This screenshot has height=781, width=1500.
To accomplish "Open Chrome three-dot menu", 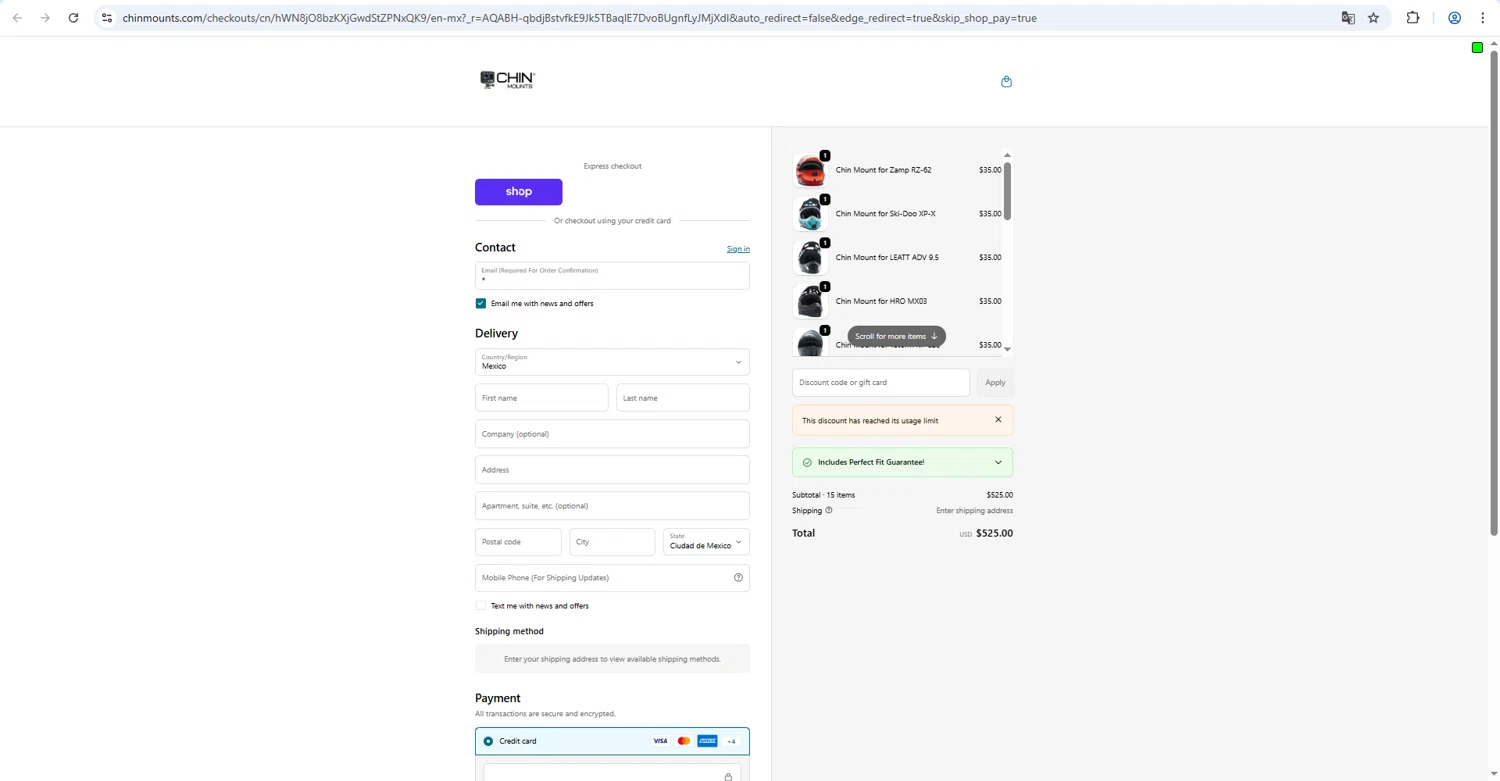I will pos(1483,18).
